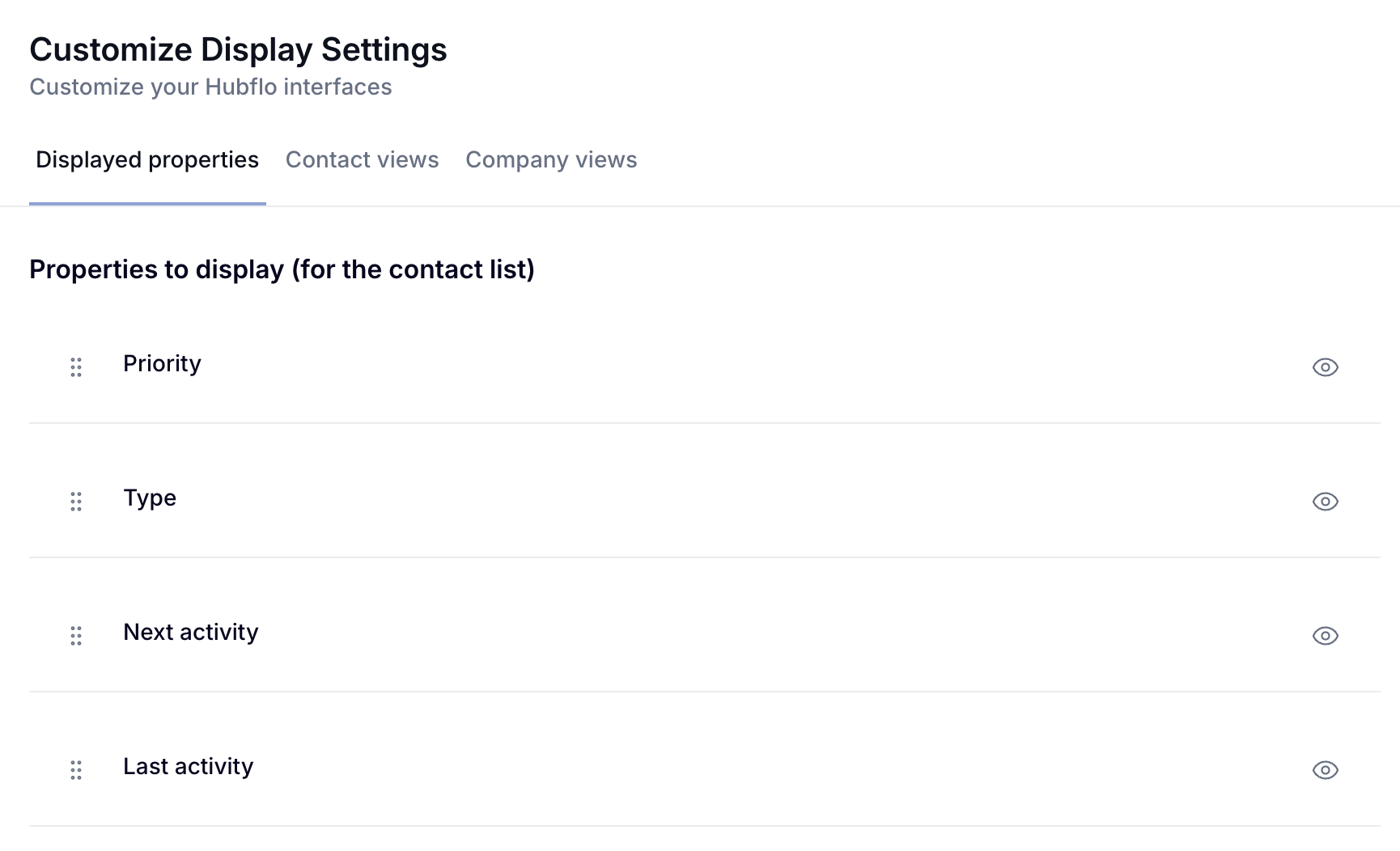The image size is (1400, 851).
Task: Click the Properties to display section heading
Action: pos(282,269)
